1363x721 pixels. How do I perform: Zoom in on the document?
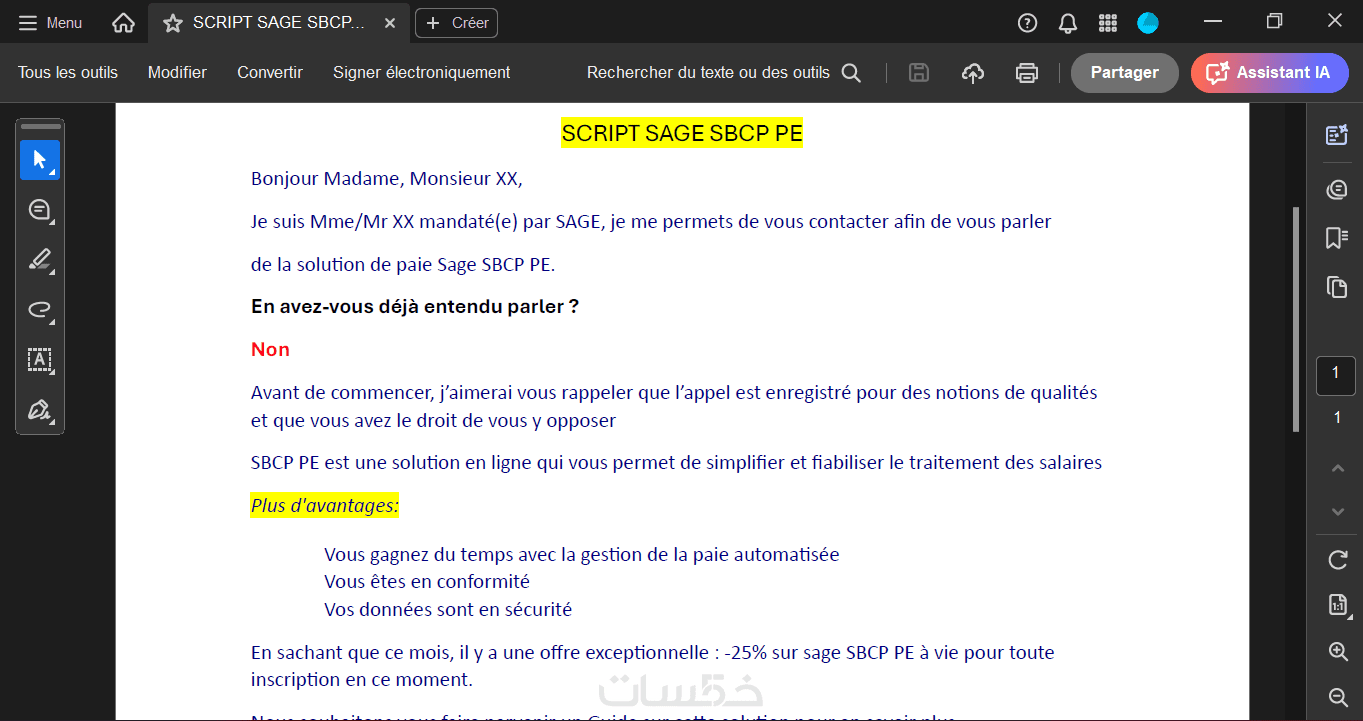1338,651
